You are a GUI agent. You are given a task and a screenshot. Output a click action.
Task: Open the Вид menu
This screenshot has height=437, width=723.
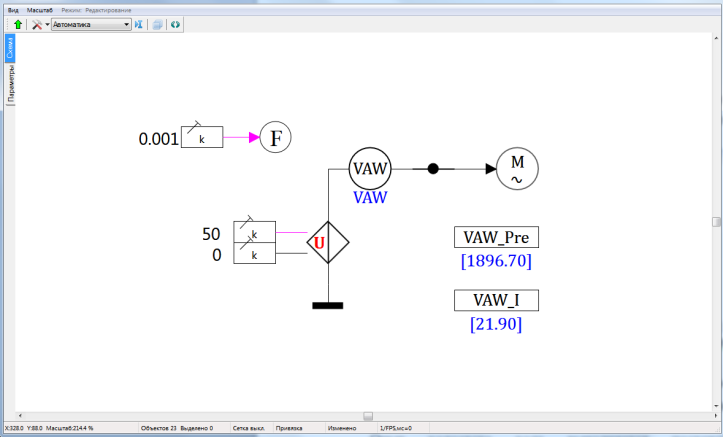[14, 9]
